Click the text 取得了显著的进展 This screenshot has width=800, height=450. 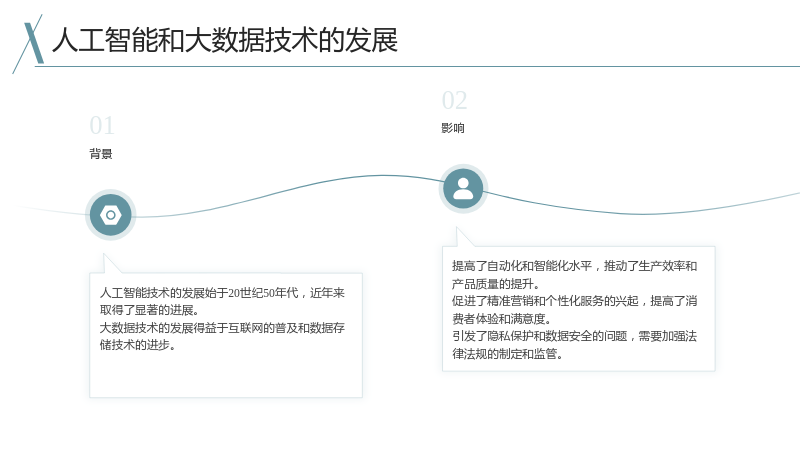(146, 310)
